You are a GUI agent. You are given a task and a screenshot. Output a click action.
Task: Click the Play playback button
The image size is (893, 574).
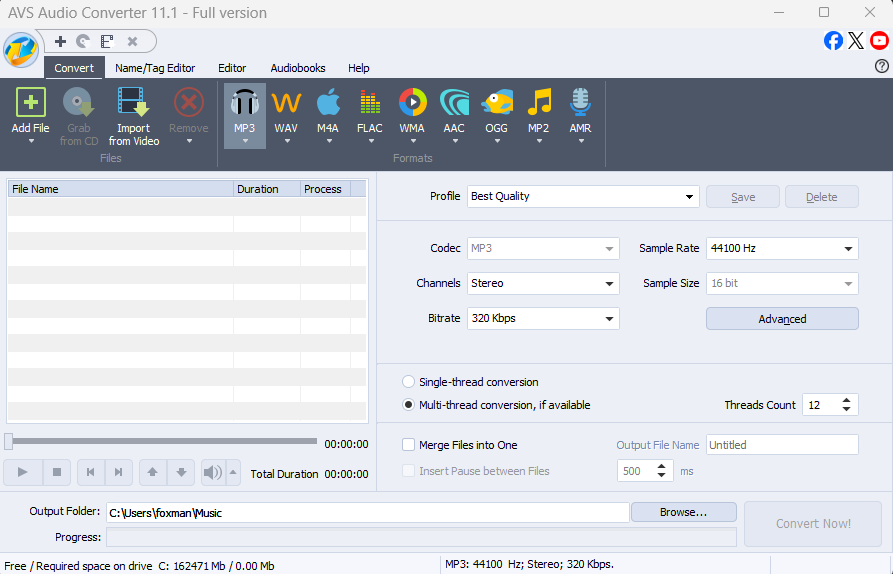tap(23, 472)
